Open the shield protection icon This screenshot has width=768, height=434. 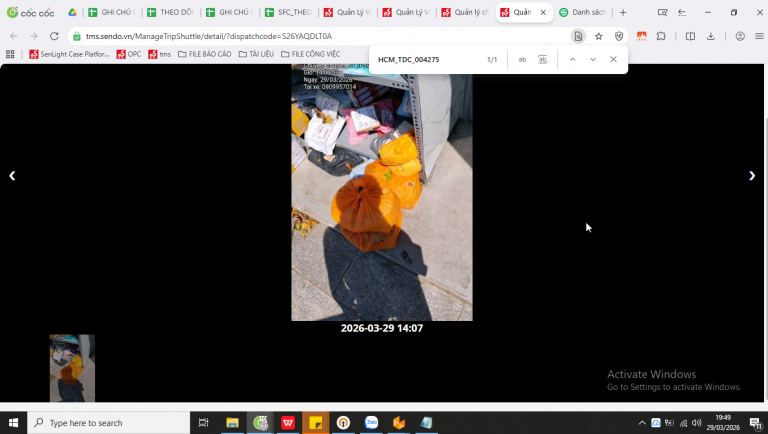[619, 36]
